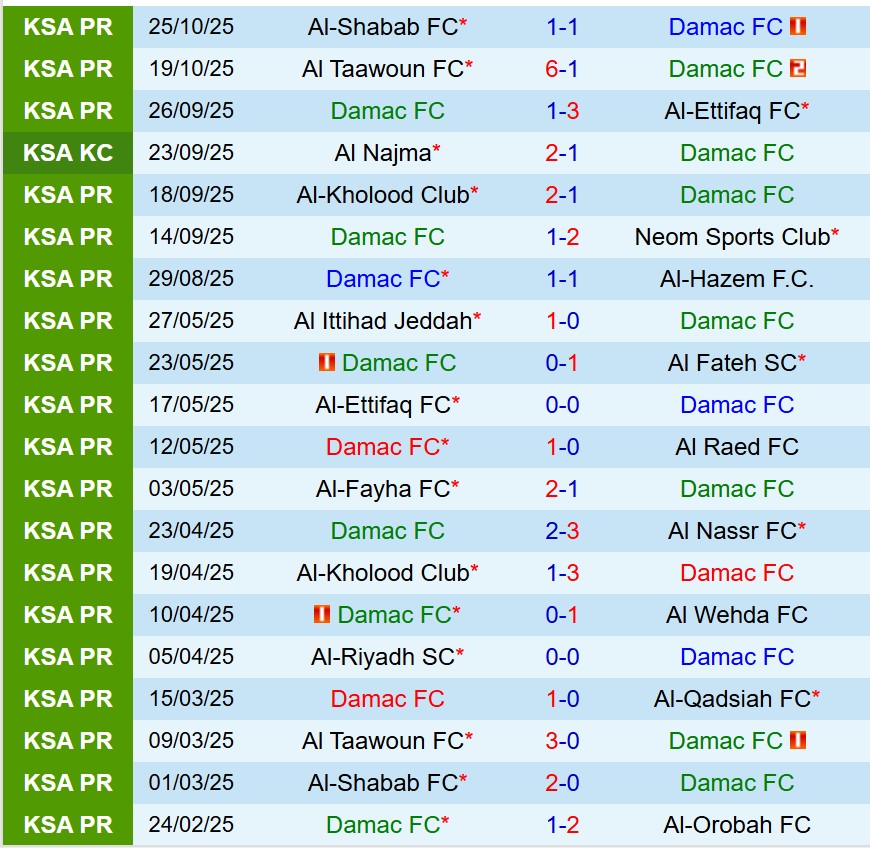This screenshot has height=848, width=870.
Task: Click the 3-0 score on 09/03/25
Action: pos(562,741)
